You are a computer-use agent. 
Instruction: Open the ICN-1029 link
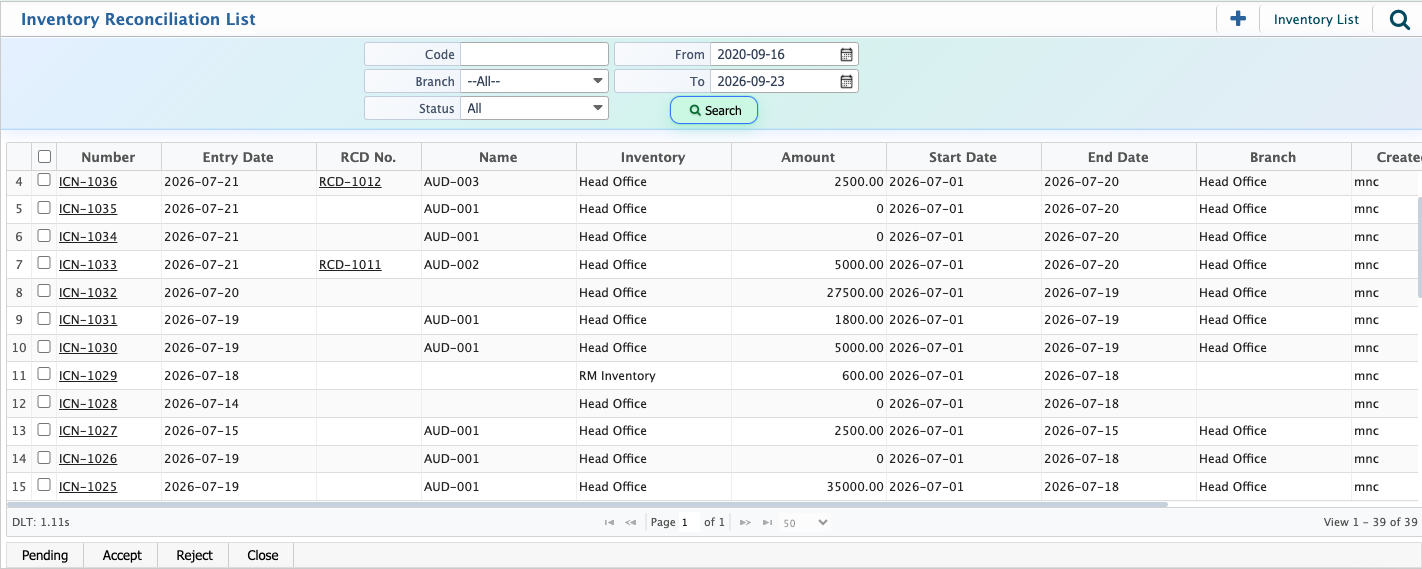point(88,376)
